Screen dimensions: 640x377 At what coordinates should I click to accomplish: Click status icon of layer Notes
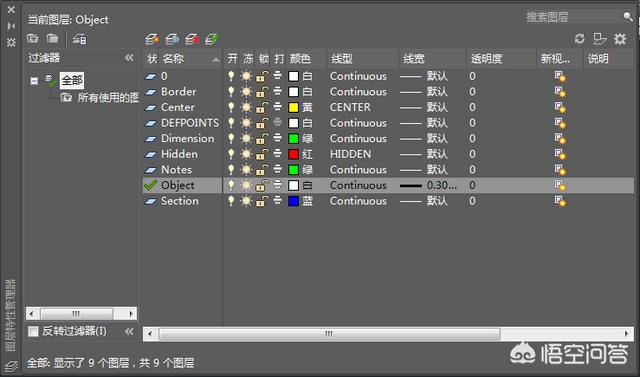151,170
